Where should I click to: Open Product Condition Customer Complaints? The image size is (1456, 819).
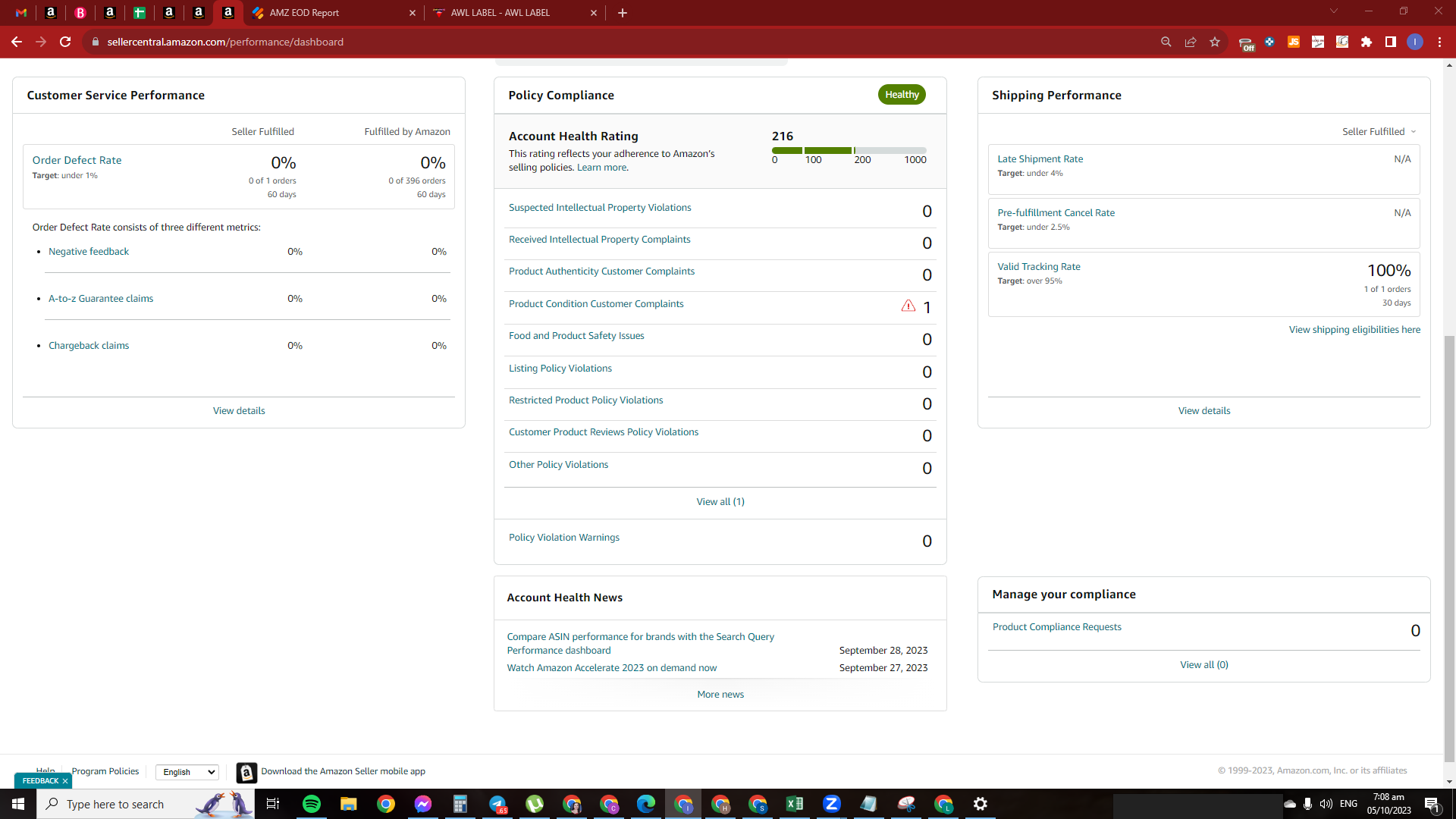(x=596, y=304)
